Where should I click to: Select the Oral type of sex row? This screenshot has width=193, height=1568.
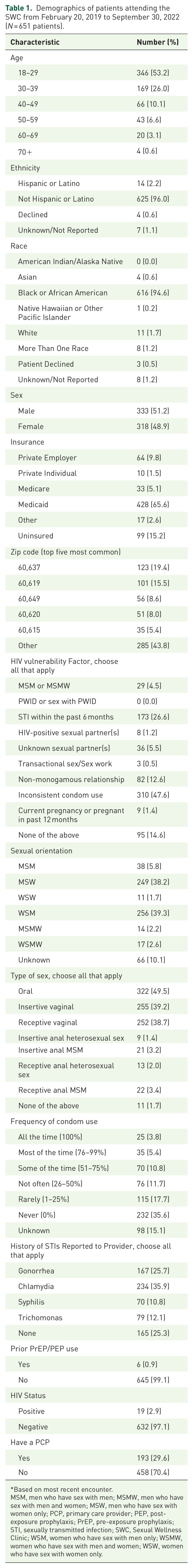coord(96,991)
